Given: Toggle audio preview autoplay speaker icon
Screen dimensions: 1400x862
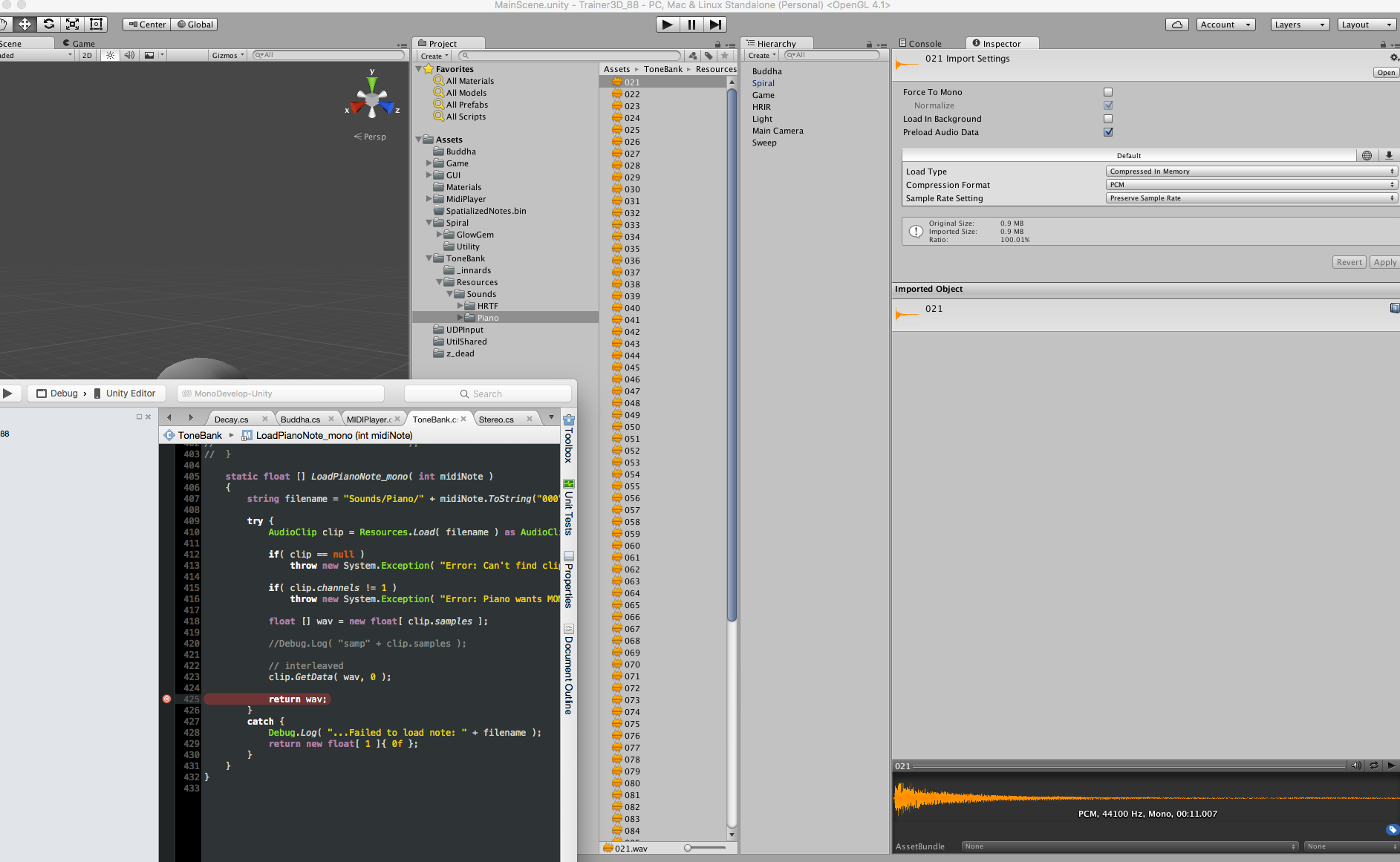Looking at the screenshot, I should [x=1356, y=765].
